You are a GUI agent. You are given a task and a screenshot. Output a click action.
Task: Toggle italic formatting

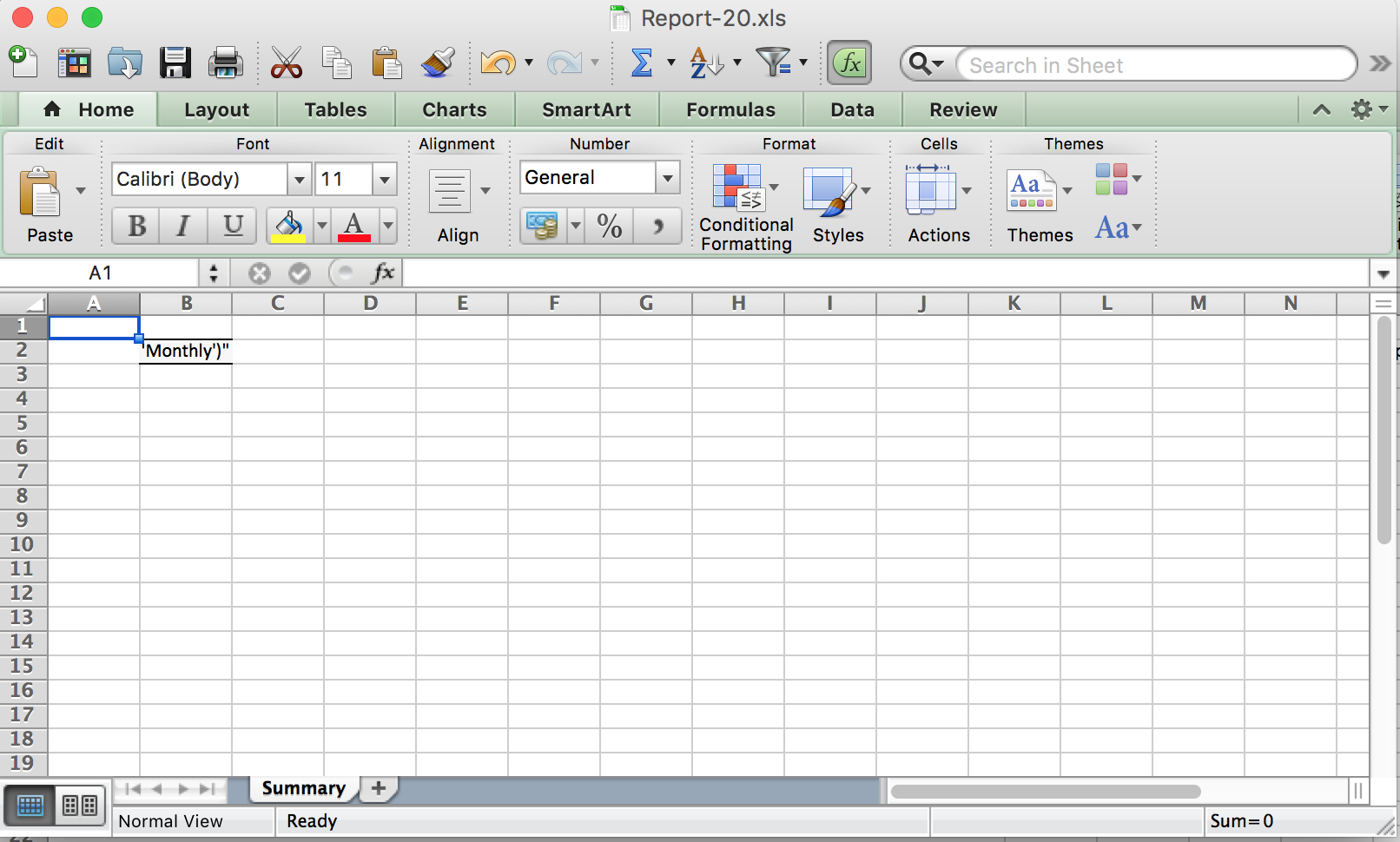pos(182,226)
